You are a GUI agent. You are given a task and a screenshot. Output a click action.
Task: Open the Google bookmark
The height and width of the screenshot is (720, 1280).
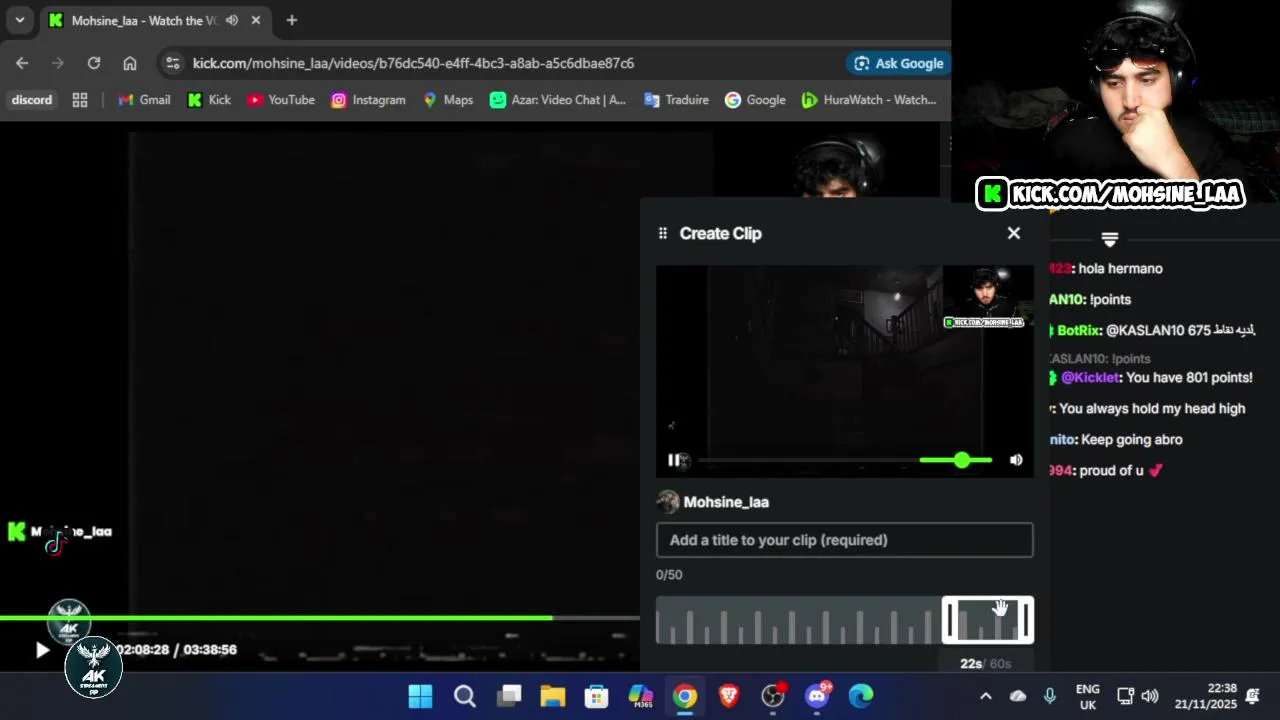pos(755,100)
